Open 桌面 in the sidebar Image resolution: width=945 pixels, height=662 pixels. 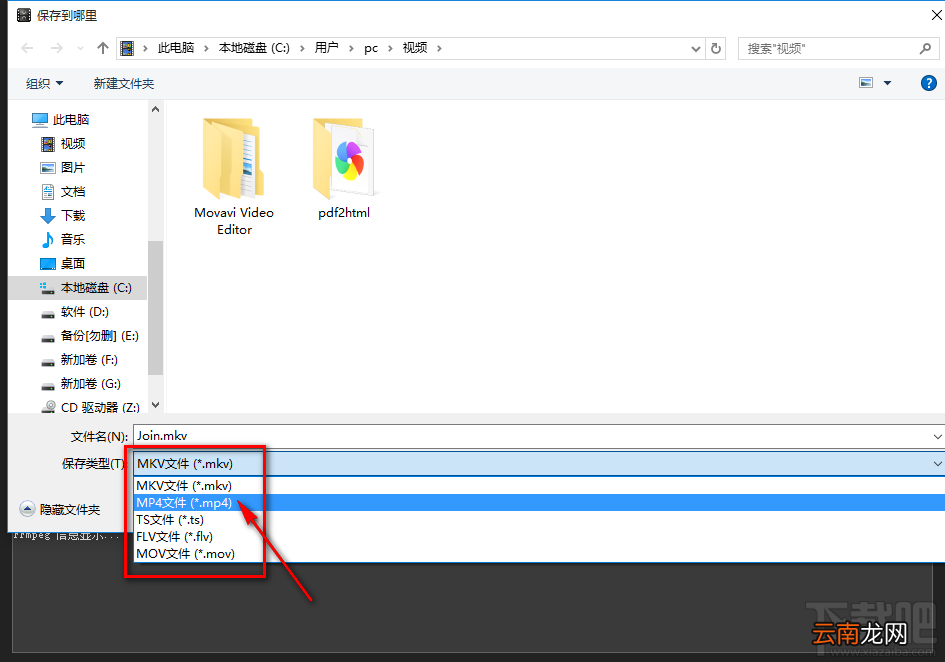[x=63, y=263]
